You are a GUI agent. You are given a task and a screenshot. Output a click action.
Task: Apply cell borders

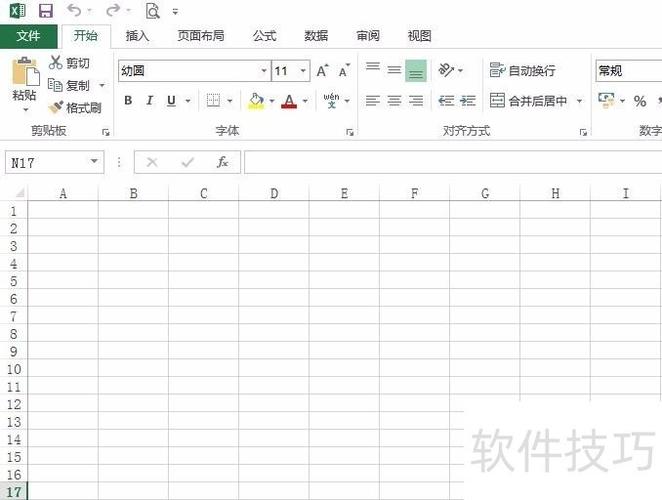point(213,101)
